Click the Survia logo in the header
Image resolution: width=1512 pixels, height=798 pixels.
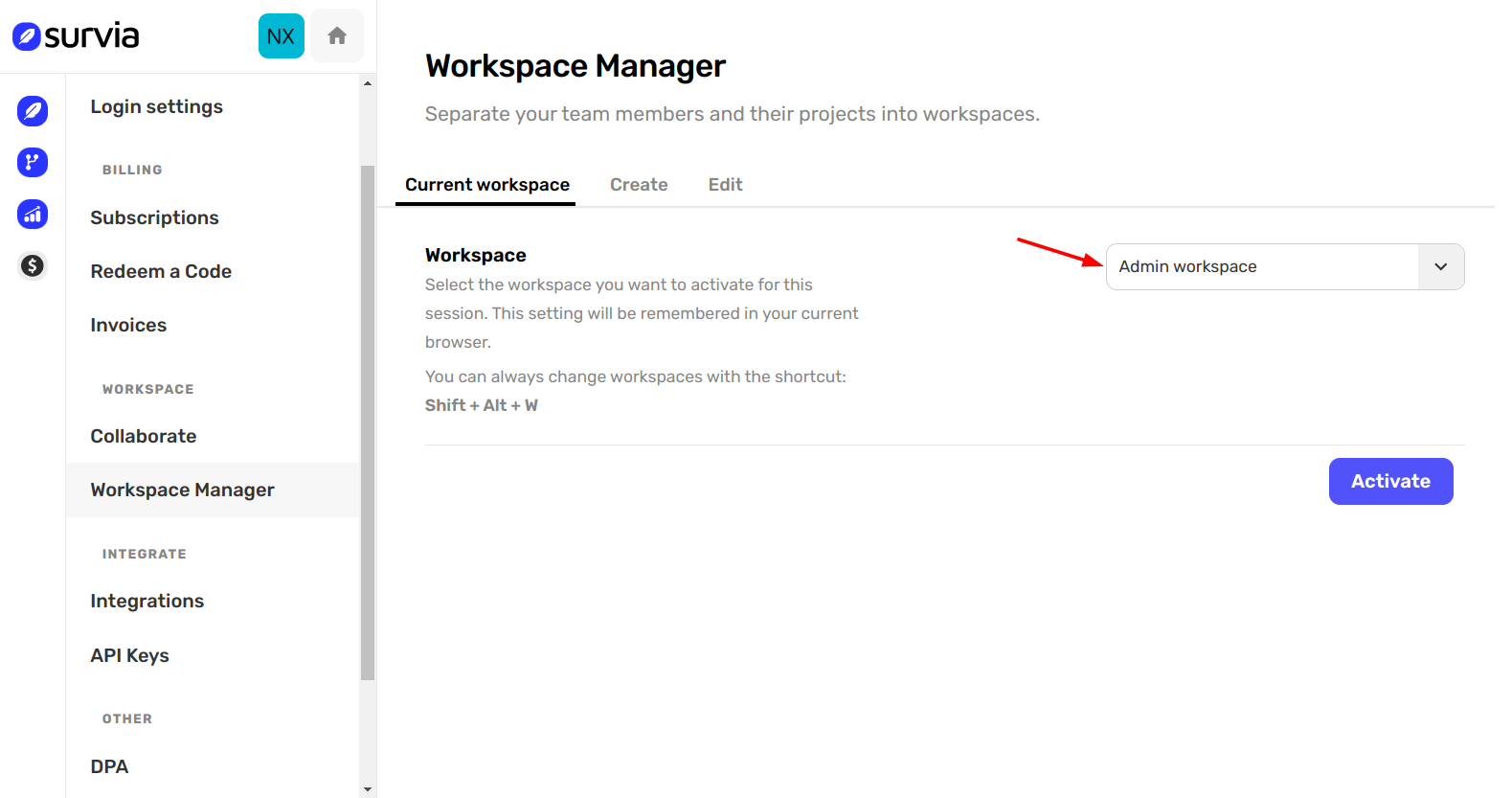point(76,36)
